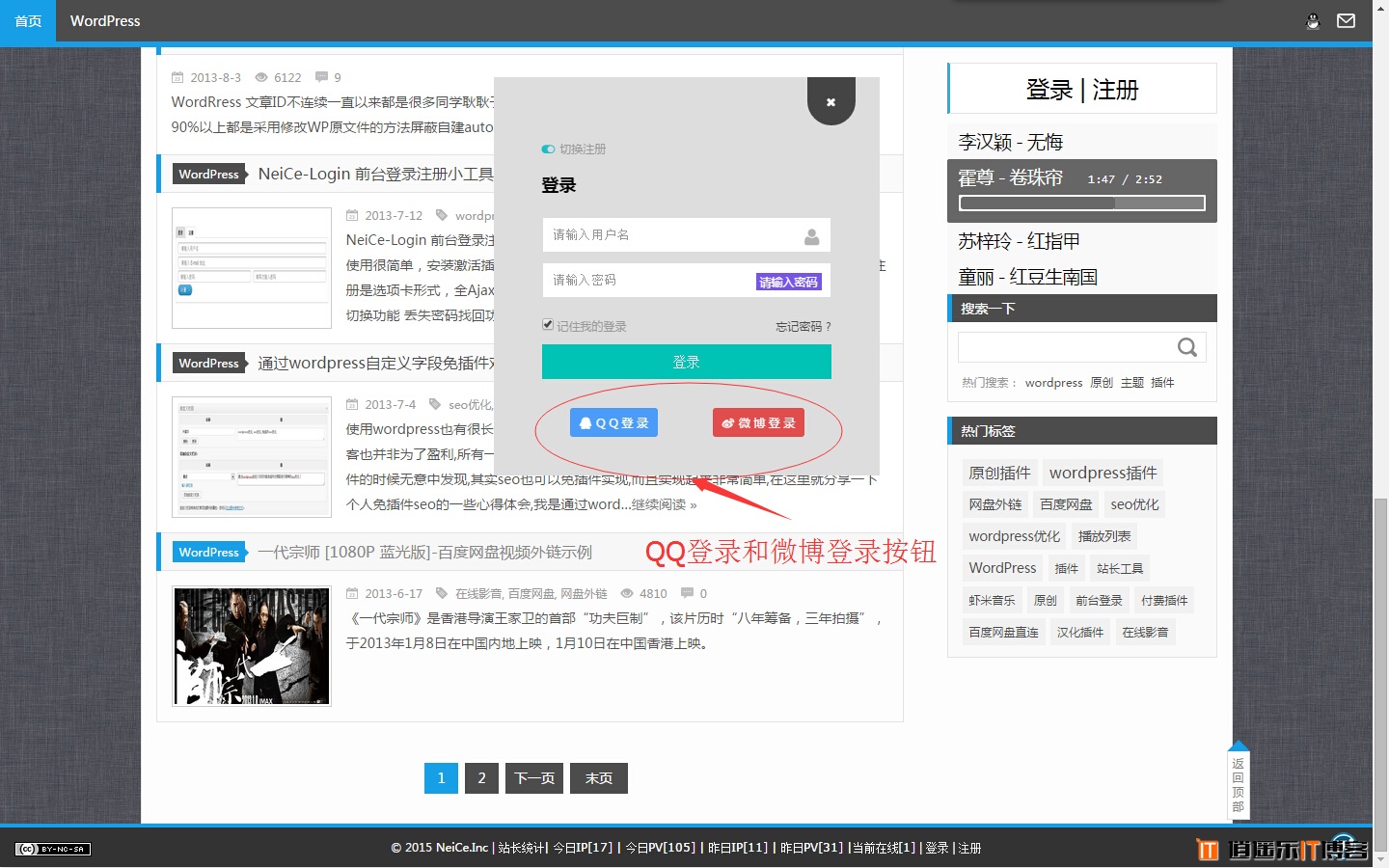Open the 原创插件 tag
This screenshot has height=868, width=1389.
click(999, 473)
